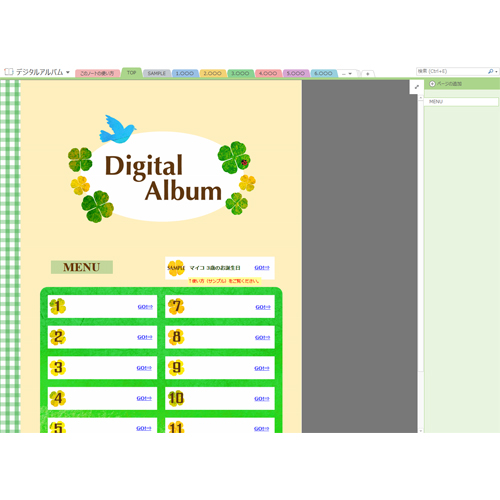Viewport: 500px width, 500px height.
Task: Expand the hidden section tabs overflow dropdown
Action: pyautogui.click(x=347, y=73)
